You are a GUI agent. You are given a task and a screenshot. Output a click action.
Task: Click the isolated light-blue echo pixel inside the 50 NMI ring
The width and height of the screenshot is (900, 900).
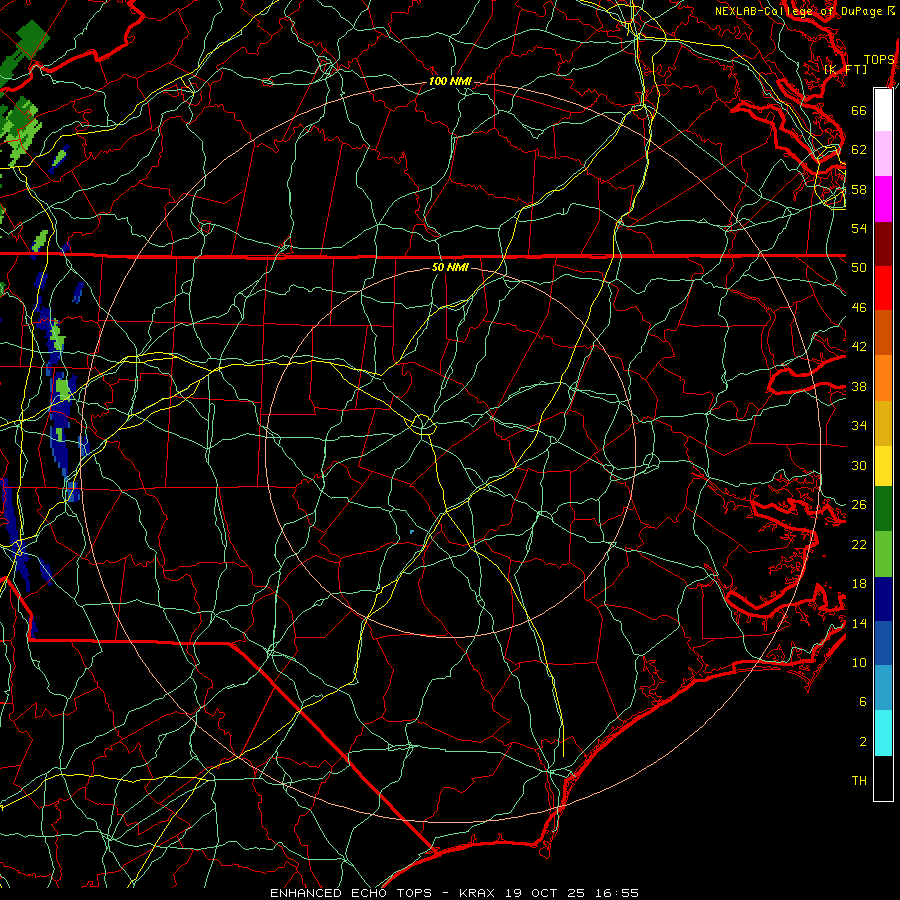[412, 532]
